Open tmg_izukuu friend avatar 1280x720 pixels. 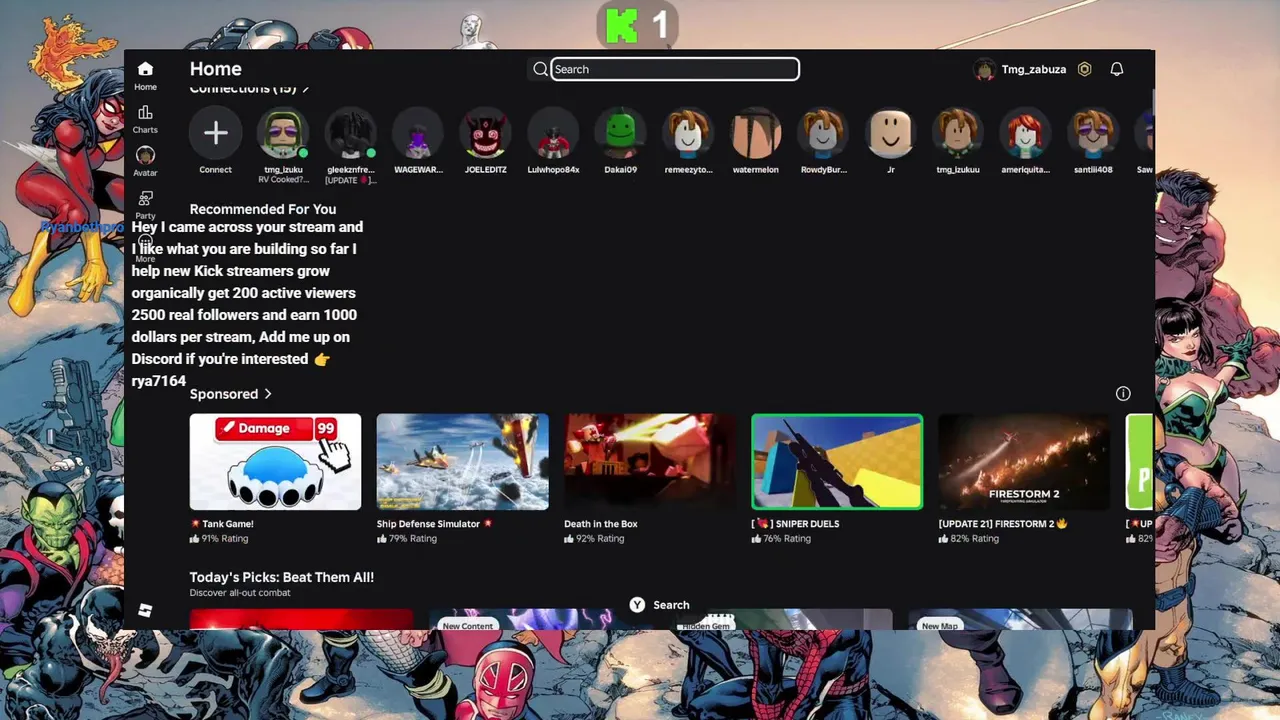click(x=958, y=133)
